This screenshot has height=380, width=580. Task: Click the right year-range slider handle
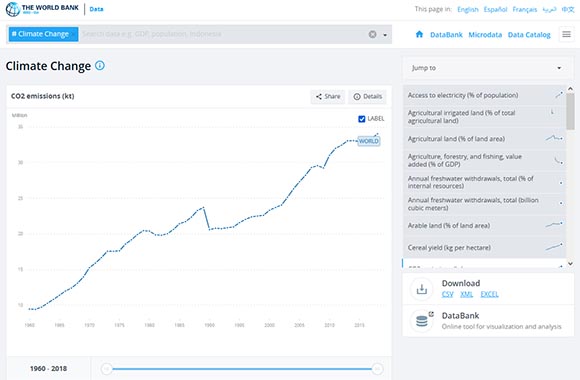(377, 369)
